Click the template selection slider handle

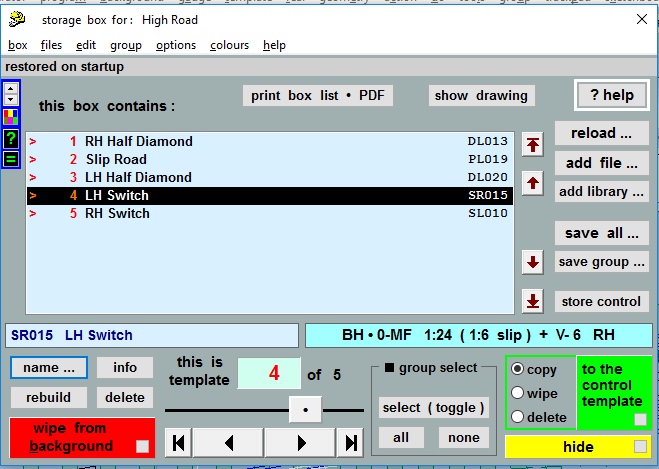[x=305, y=409]
